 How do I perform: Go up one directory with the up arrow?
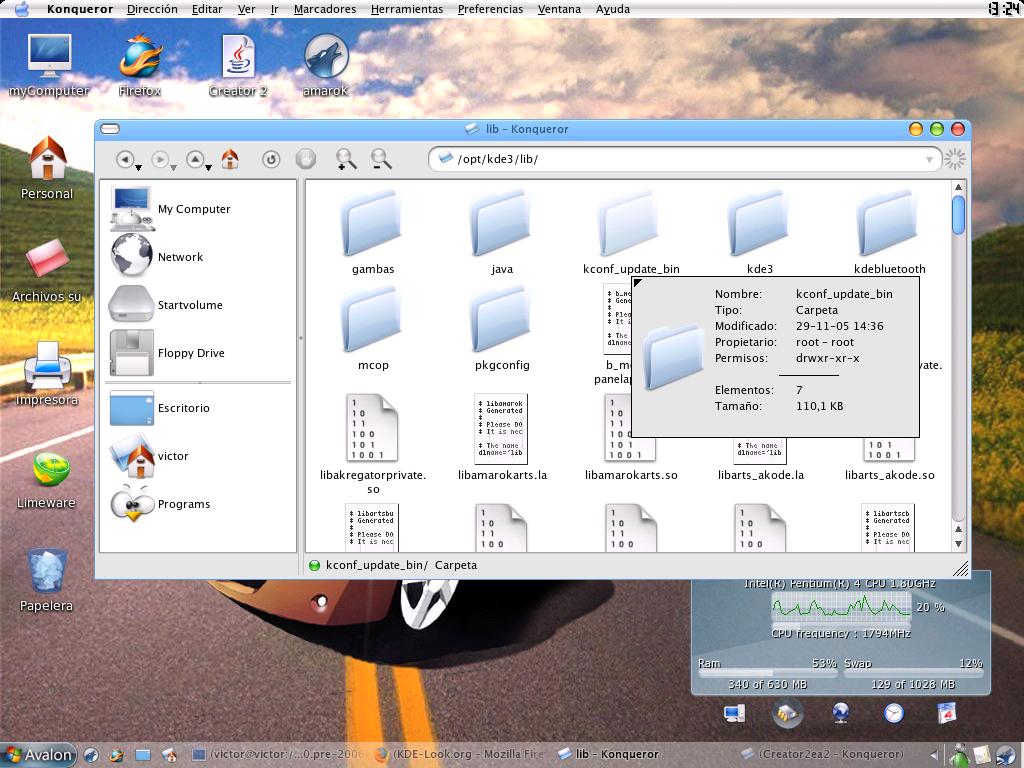click(x=195, y=159)
